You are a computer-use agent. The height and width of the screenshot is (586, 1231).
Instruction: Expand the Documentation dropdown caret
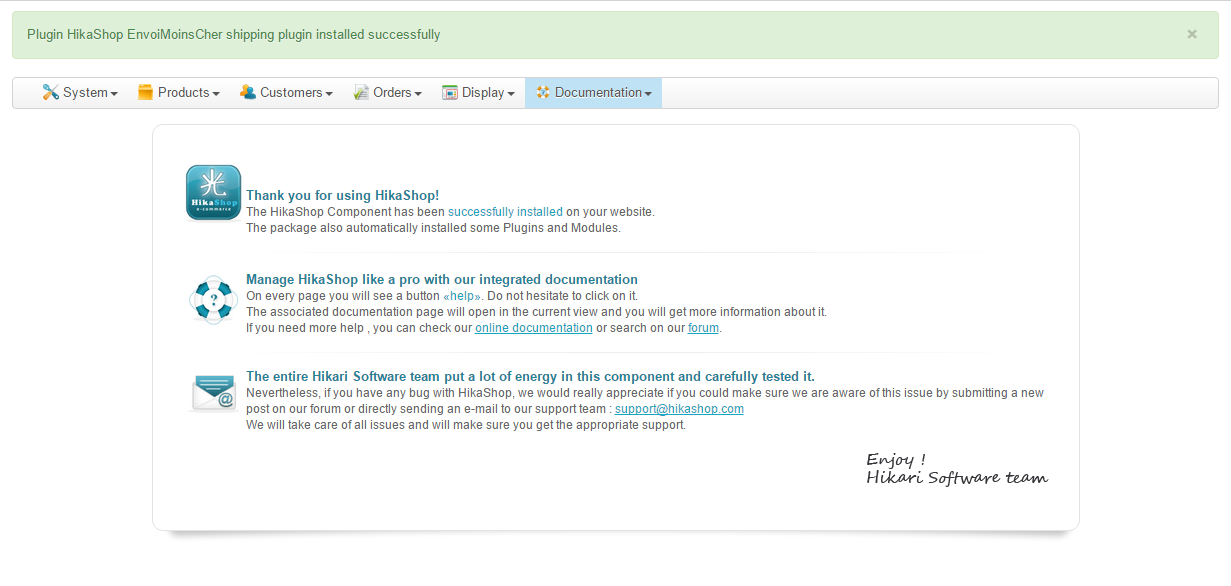(x=648, y=94)
